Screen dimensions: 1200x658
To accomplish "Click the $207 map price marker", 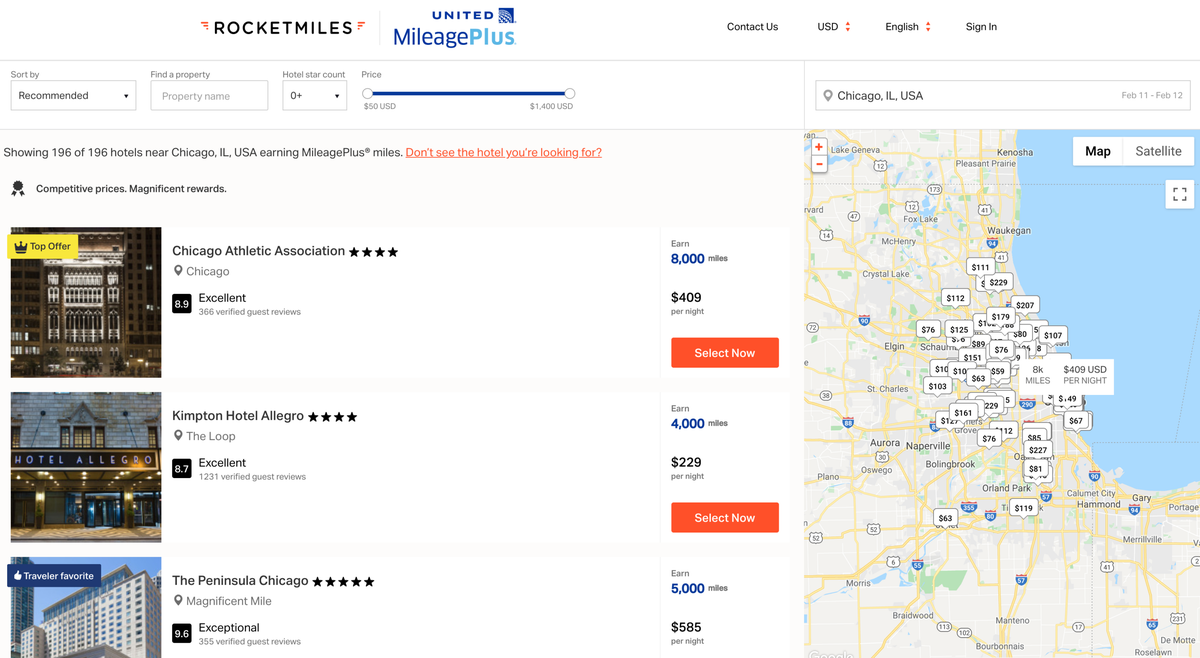I will pyautogui.click(x=1025, y=305).
